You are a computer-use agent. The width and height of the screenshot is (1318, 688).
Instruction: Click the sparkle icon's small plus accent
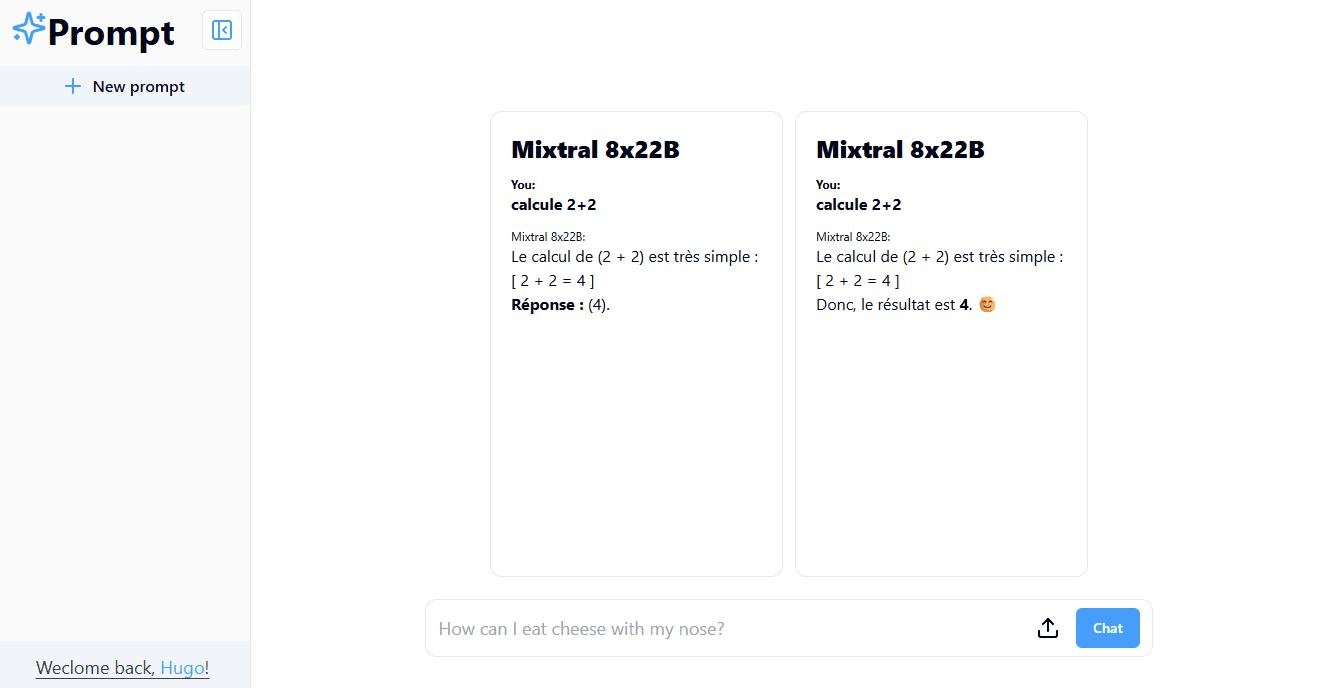[x=41, y=16]
